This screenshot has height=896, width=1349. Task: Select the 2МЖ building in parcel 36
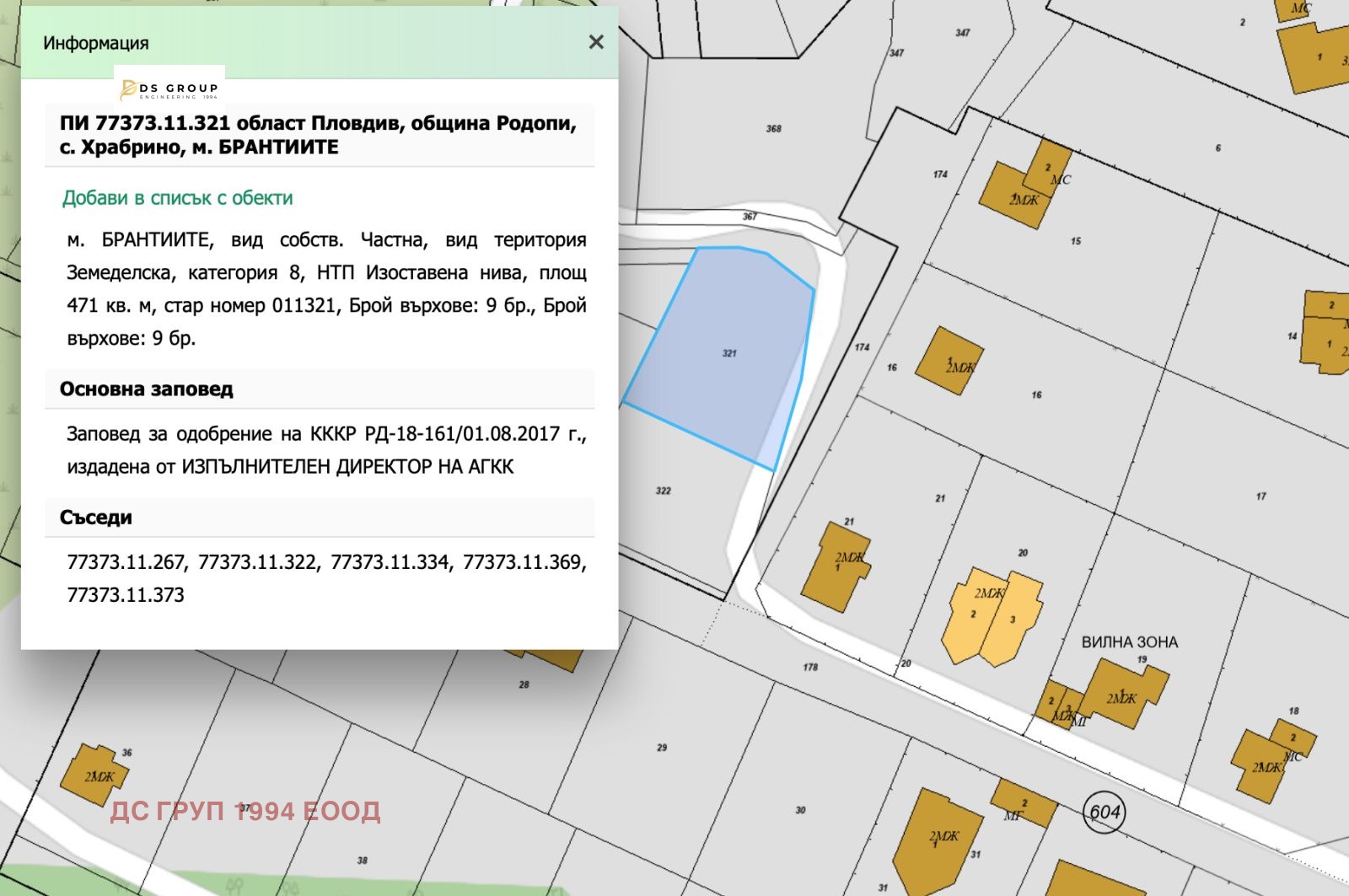click(x=93, y=775)
